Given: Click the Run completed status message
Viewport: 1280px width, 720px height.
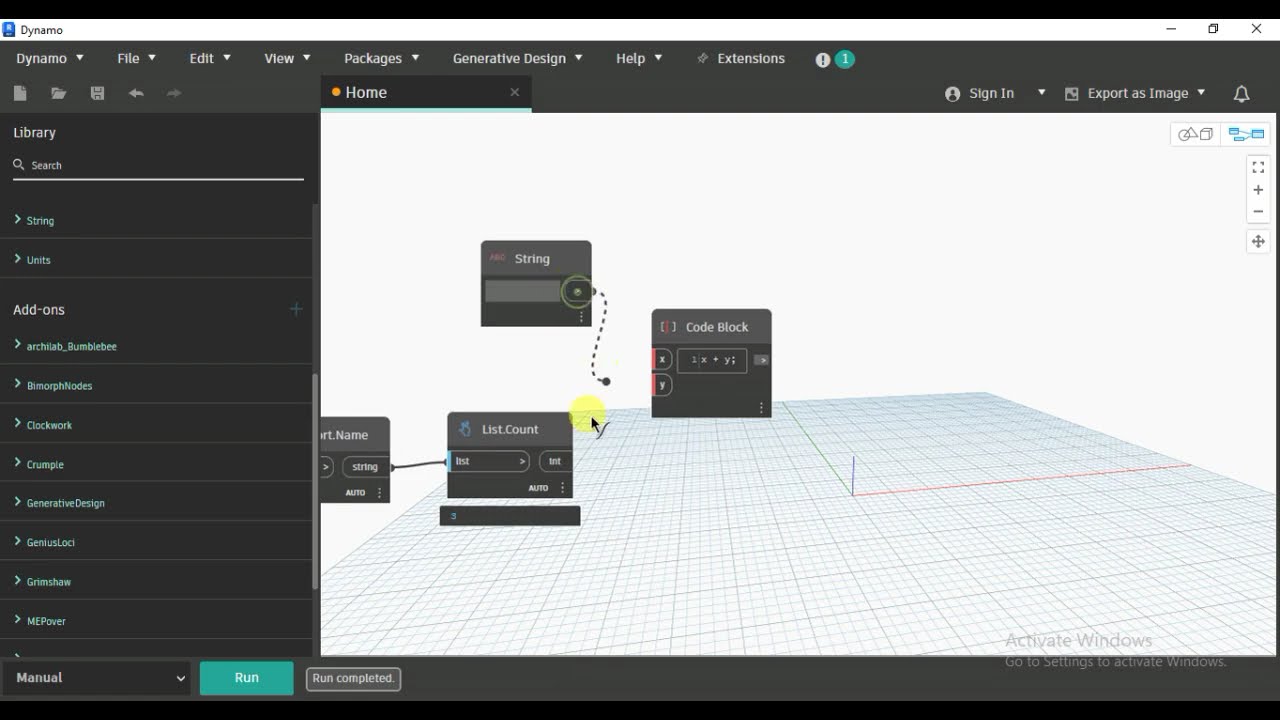Looking at the screenshot, I should 353,678.
